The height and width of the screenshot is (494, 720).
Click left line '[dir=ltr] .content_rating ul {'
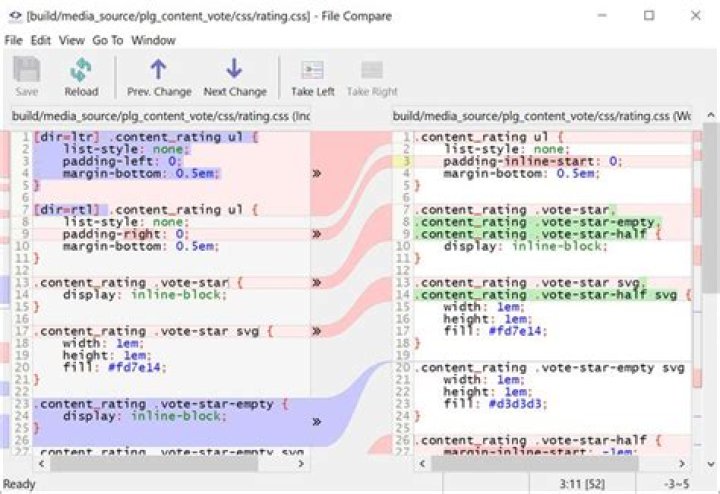(146, 137)
